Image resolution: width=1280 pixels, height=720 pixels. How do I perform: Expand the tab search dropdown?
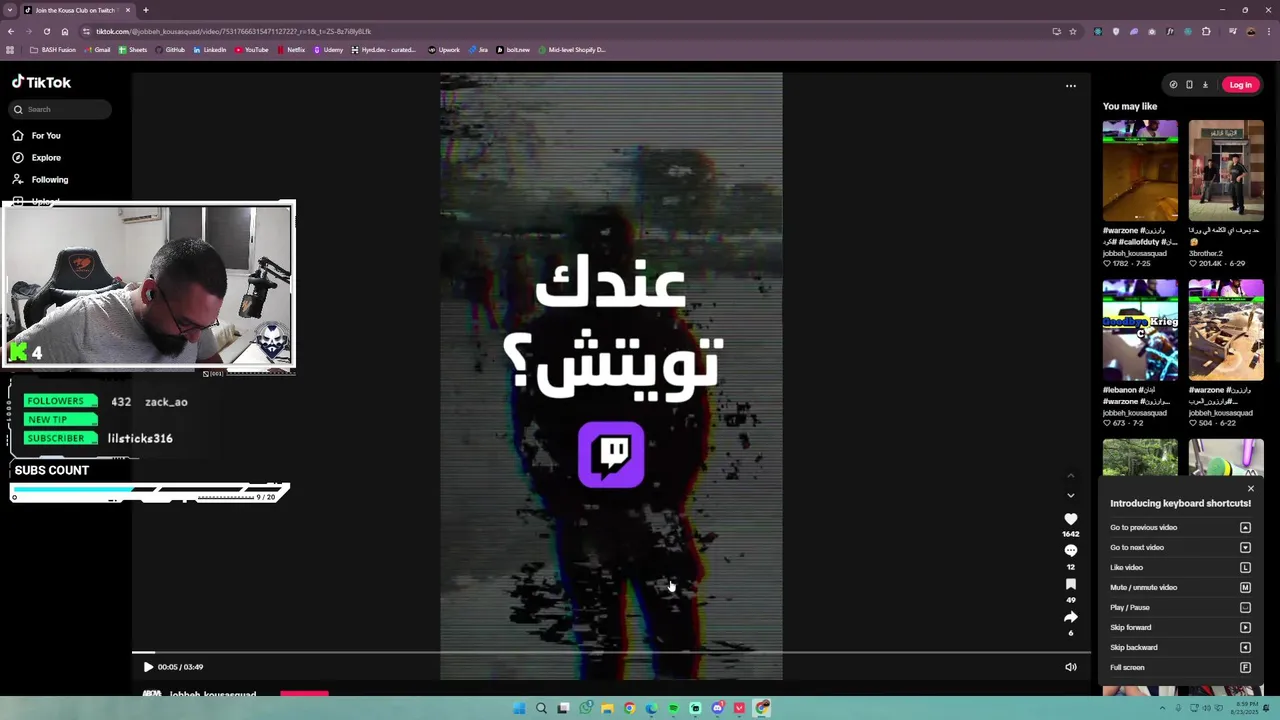point(9,10)
